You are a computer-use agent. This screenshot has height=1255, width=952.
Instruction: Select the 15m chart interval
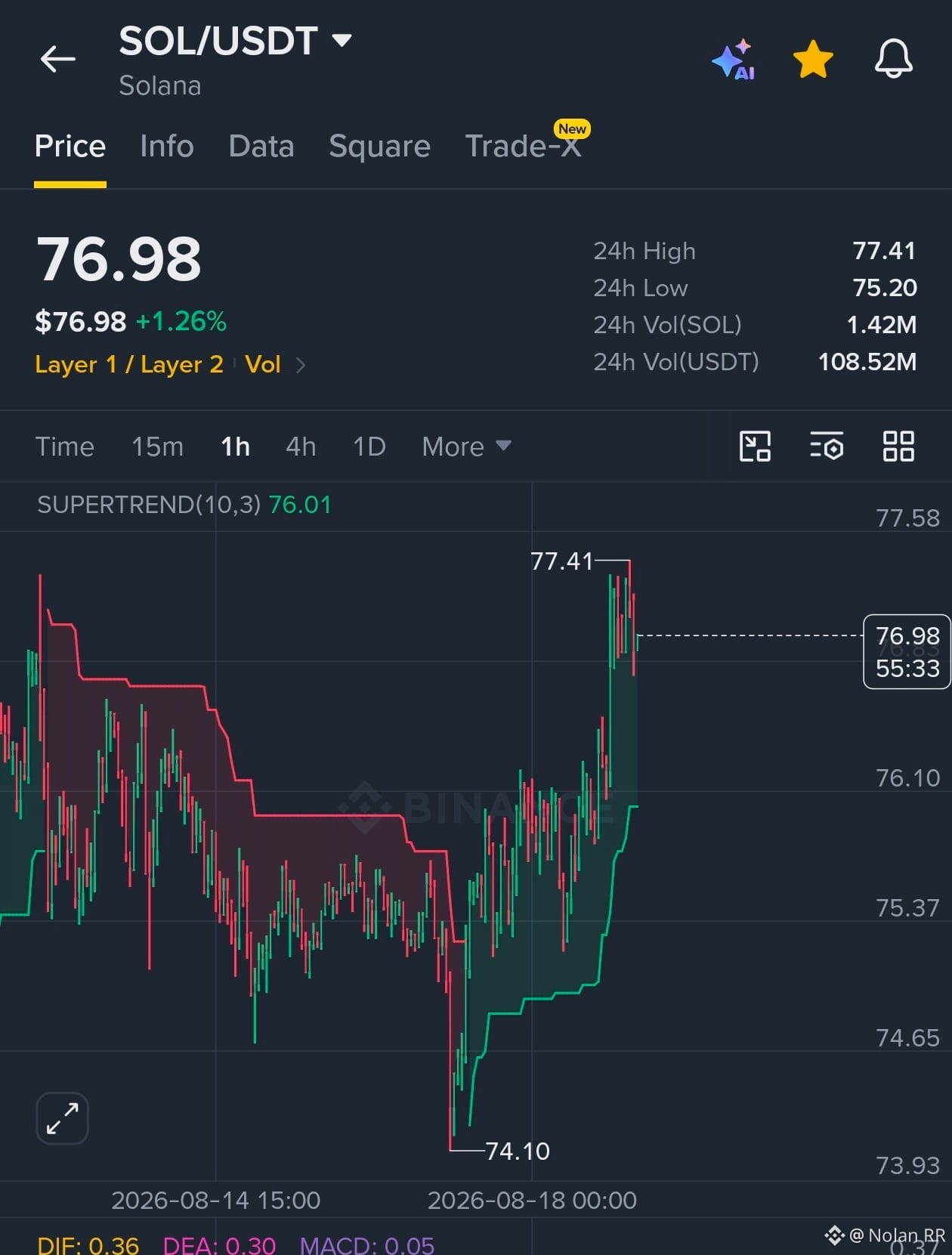(157, 447)
